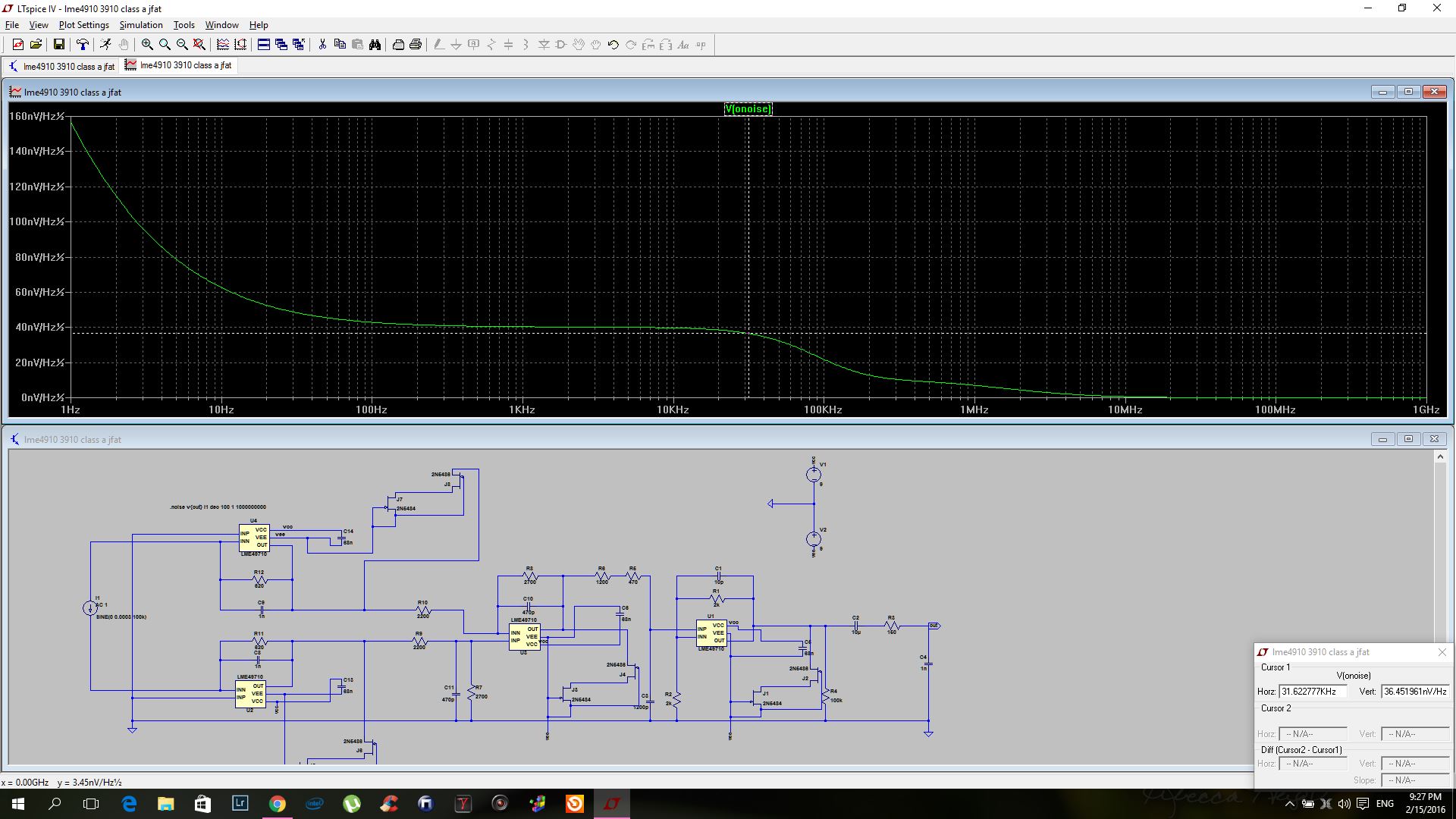Select the Zoom In magnifier with plus
This screenshot has height=819, width=1456.
click(x=147, y=45)
